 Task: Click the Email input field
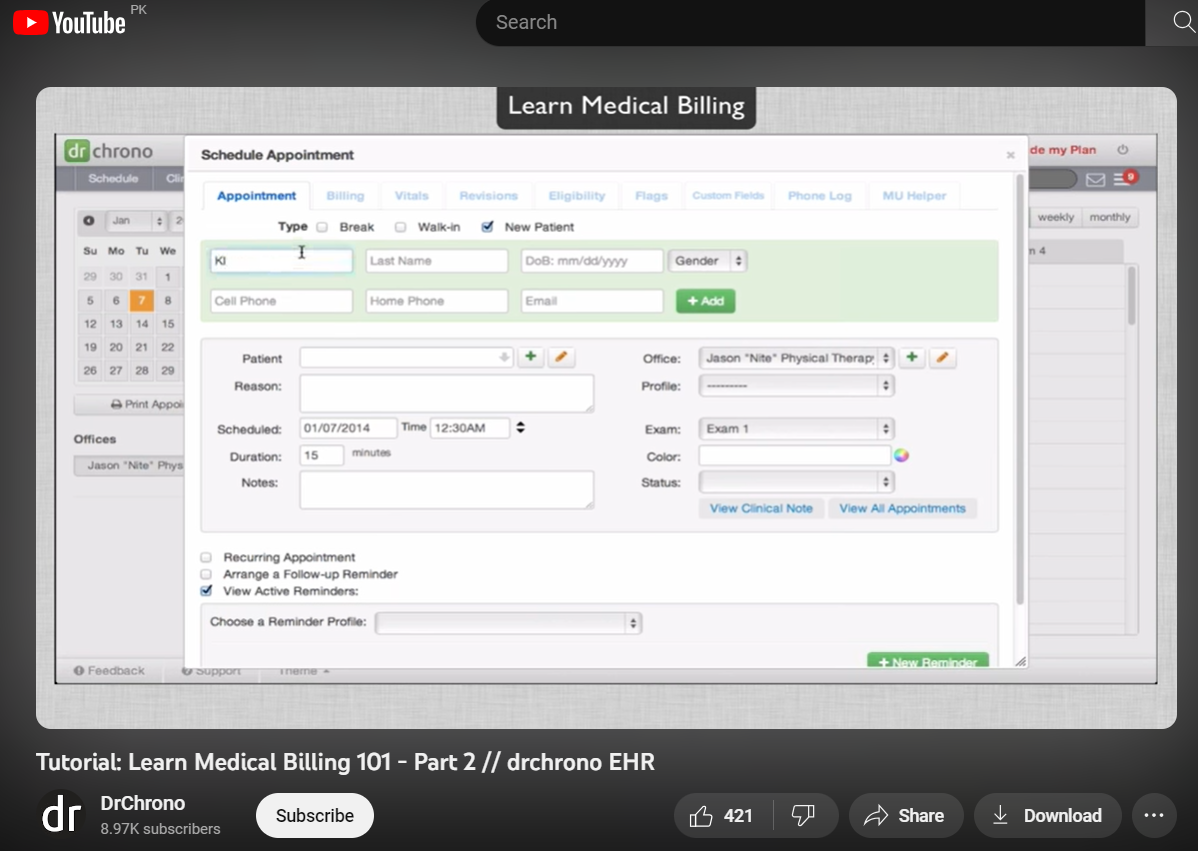pyautogui.click(x=592, y=301)
